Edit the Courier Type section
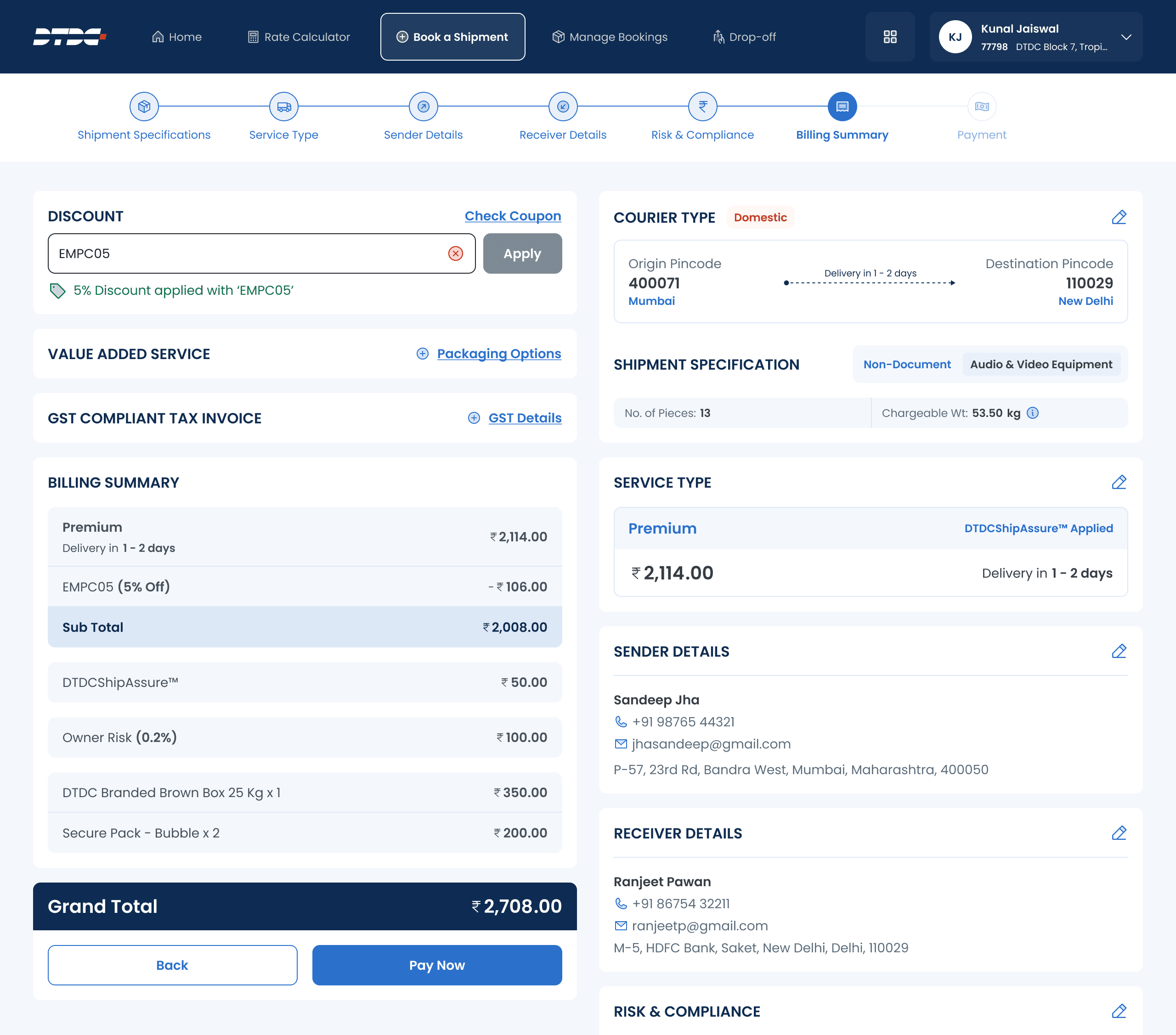 [1119, 217]
